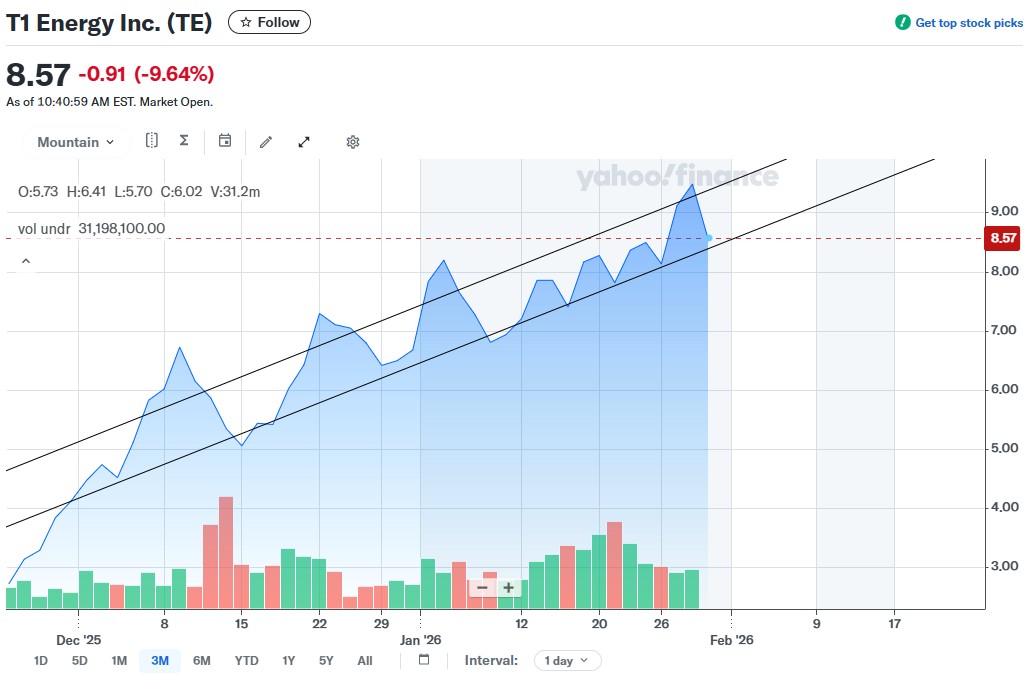The height and width of the screenshot is (678, 1030).
Task: Zoom out with the minus button
Action: [x=482, y=587]
